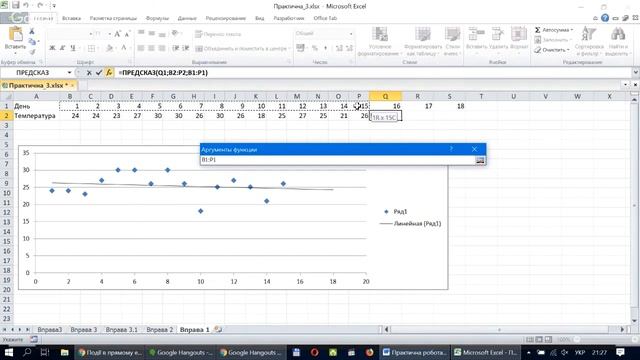Cancel formula entry with the X icon
This screenshot has height=360, width=640.
coord(89,73)
